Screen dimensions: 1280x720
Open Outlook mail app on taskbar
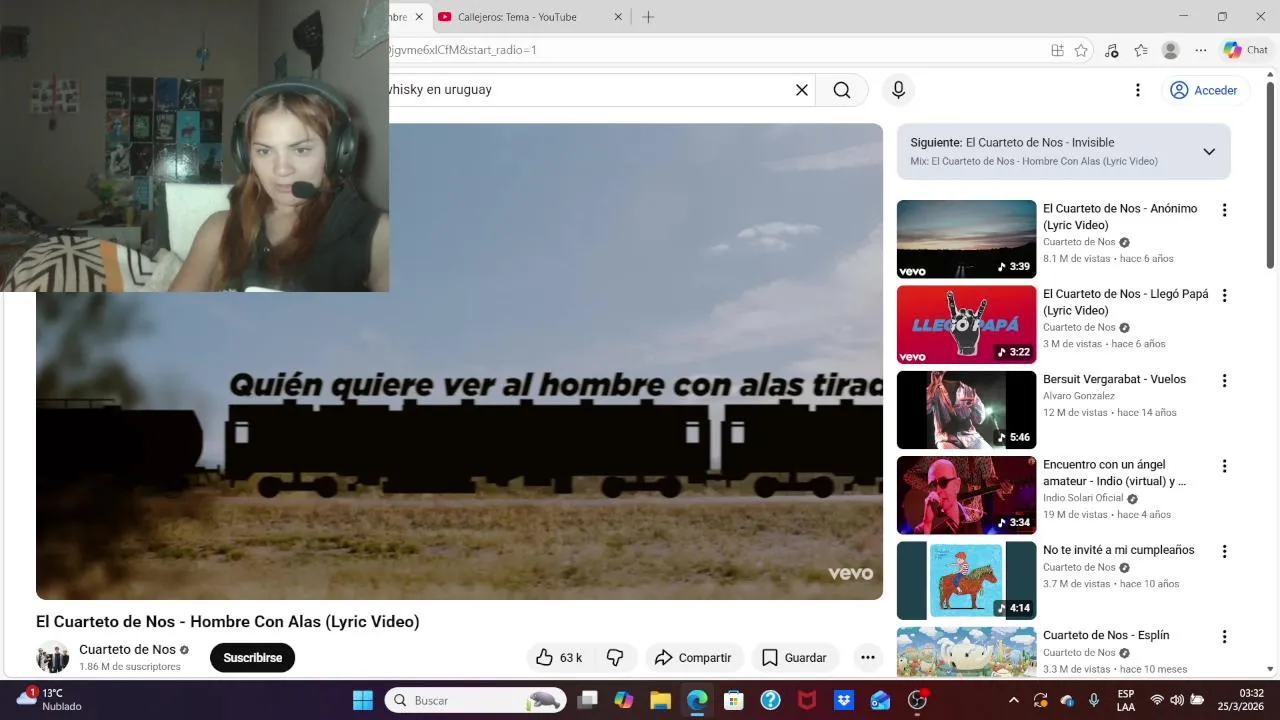(x=880, y=700)
